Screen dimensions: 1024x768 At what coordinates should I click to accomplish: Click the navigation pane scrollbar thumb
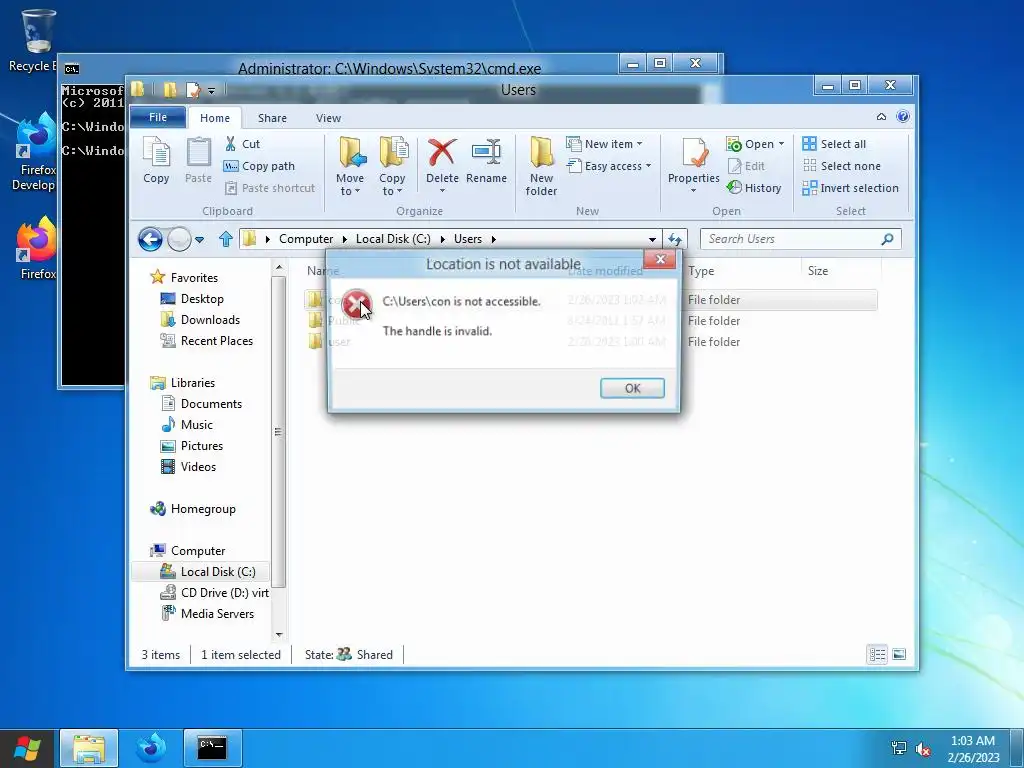tap(278, 432)
